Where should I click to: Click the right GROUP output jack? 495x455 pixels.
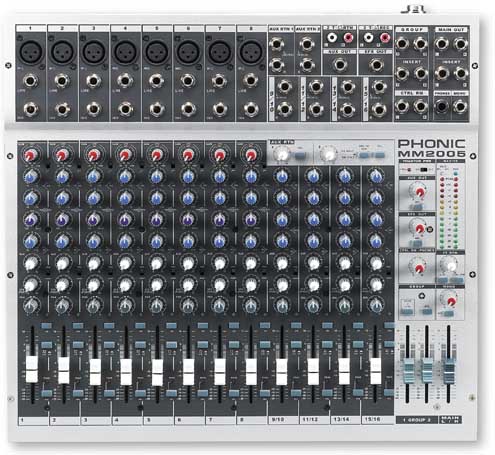point(420,43)
